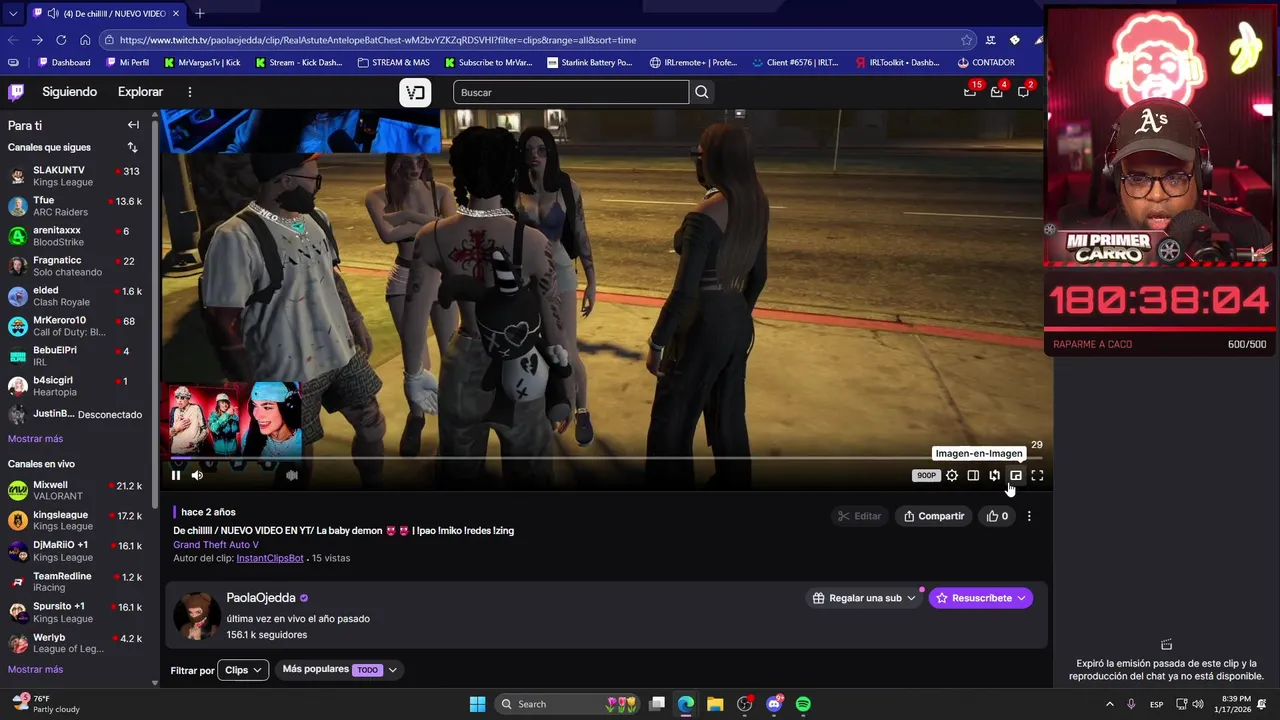Open SLAKUNTV channel in sidebar
This screenshot has width=1280, height=720.
(78, 176)
